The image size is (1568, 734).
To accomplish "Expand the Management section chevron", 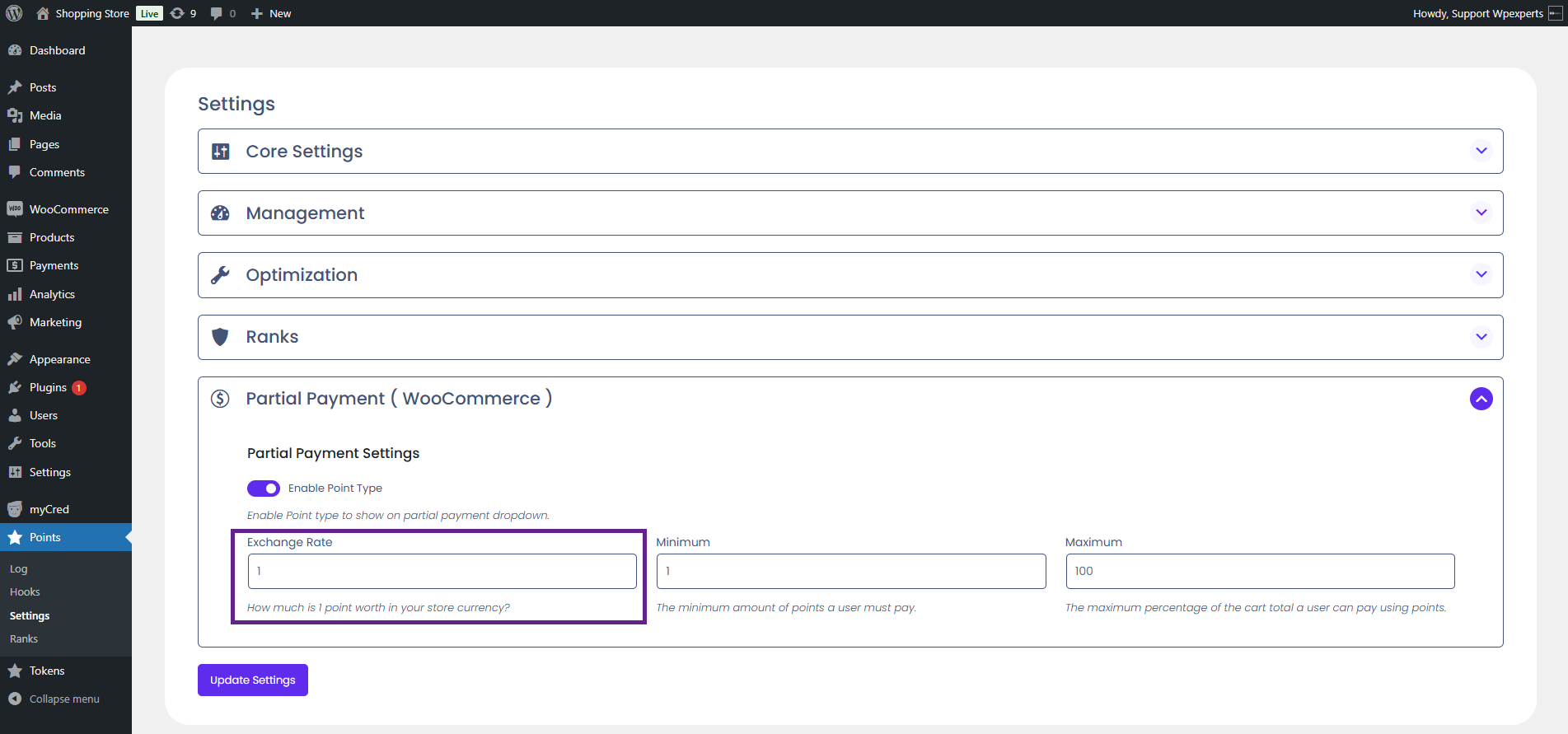I will point(1481,213).
